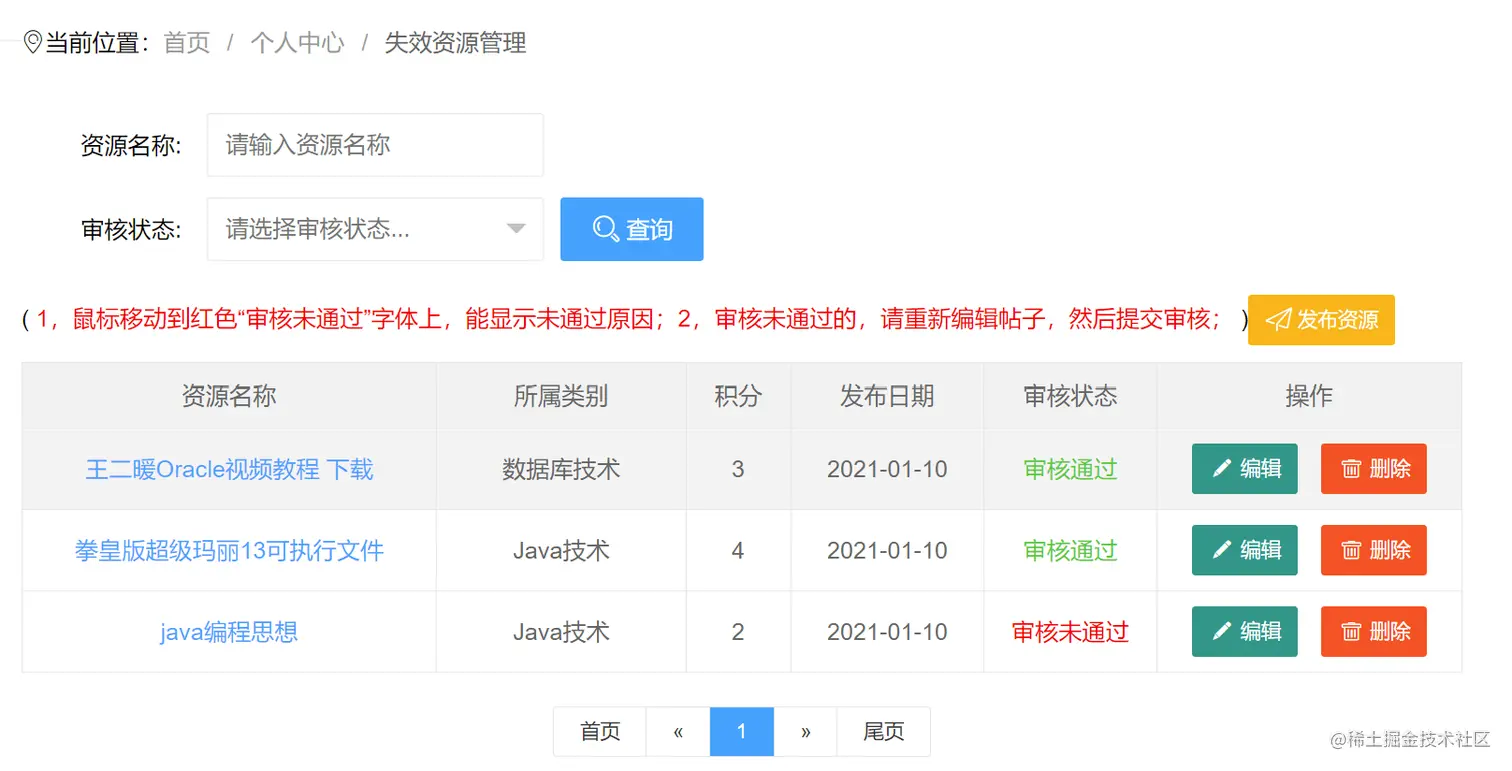This screenshot has height=771, width=1512.
Task: Click the red review notice text
Action: (x=629, y=320)
